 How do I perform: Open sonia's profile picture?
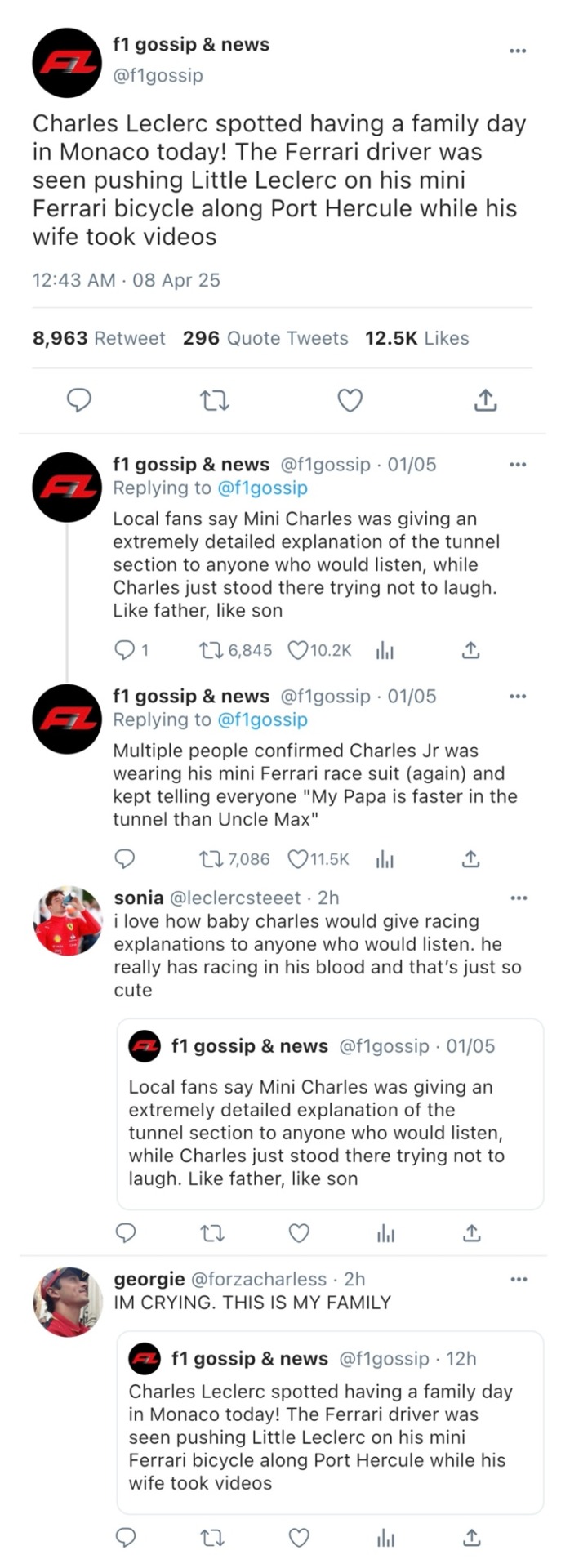(x=68, y=920)
